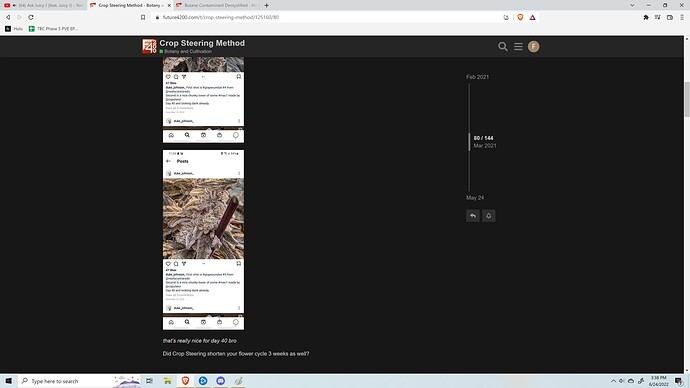Switch to the Ask Juicy J YouTube tab
The width and height of the screenshot is (690, 388).
tap(43, 5)
